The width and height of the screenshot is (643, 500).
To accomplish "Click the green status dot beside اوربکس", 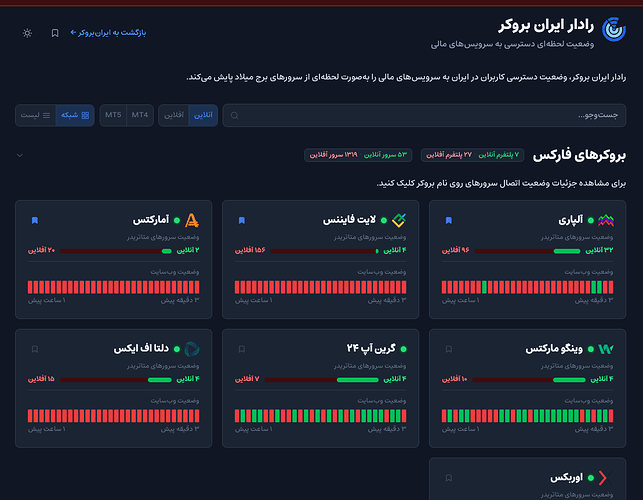I will (x=591, y=478).
